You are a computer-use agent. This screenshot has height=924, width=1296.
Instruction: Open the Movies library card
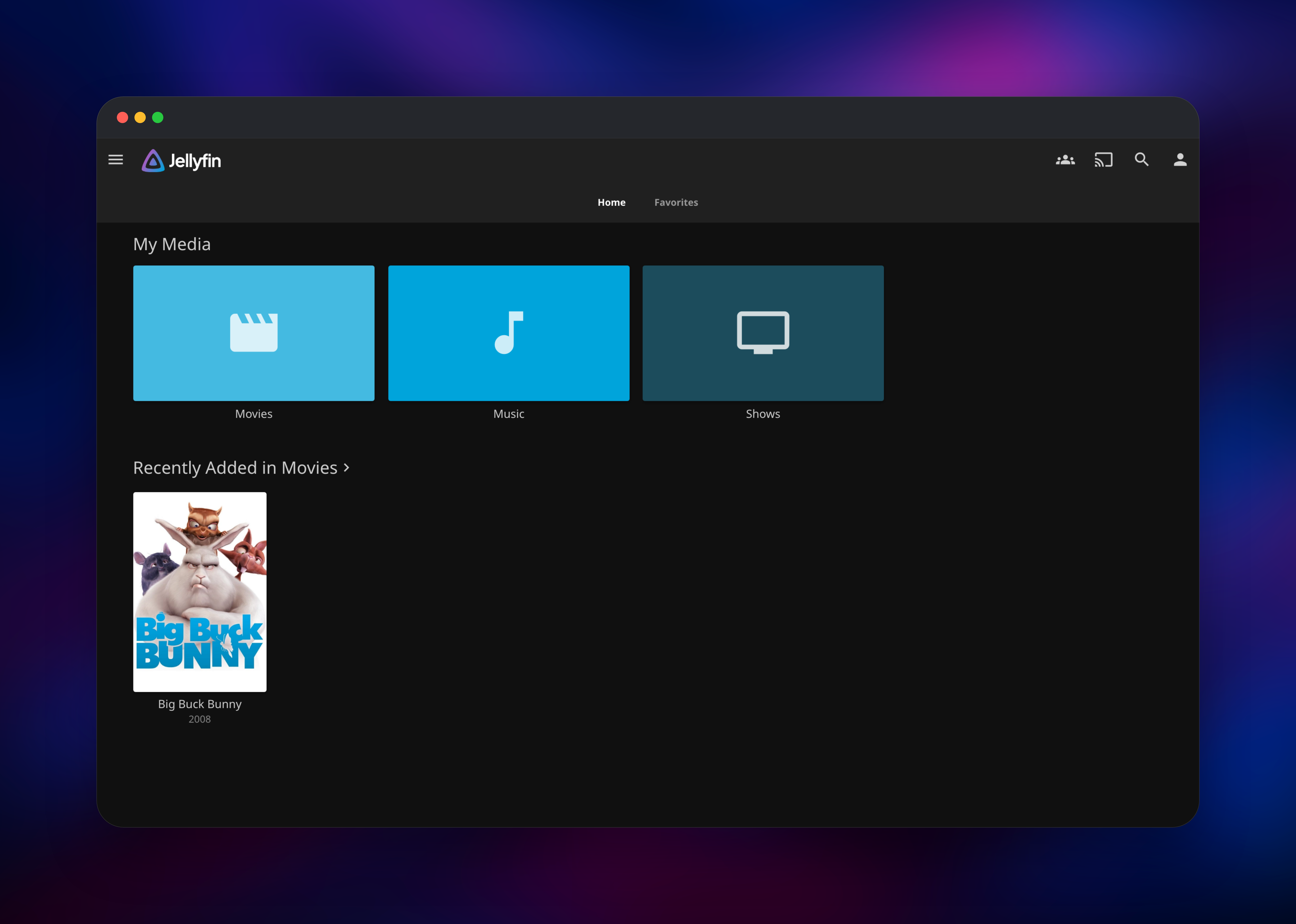coord(254,333)
